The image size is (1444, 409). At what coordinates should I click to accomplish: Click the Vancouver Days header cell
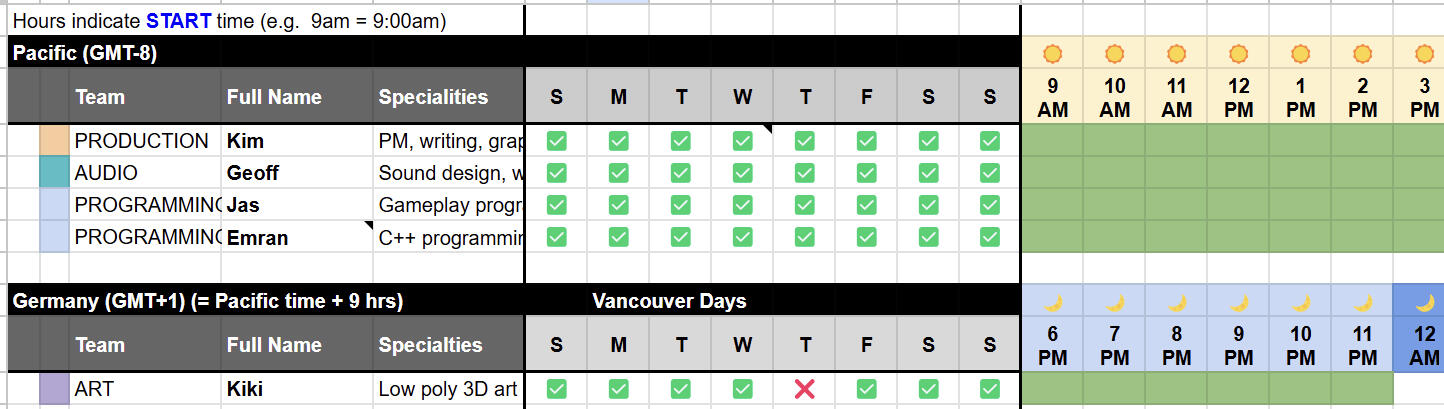(669, 301)
